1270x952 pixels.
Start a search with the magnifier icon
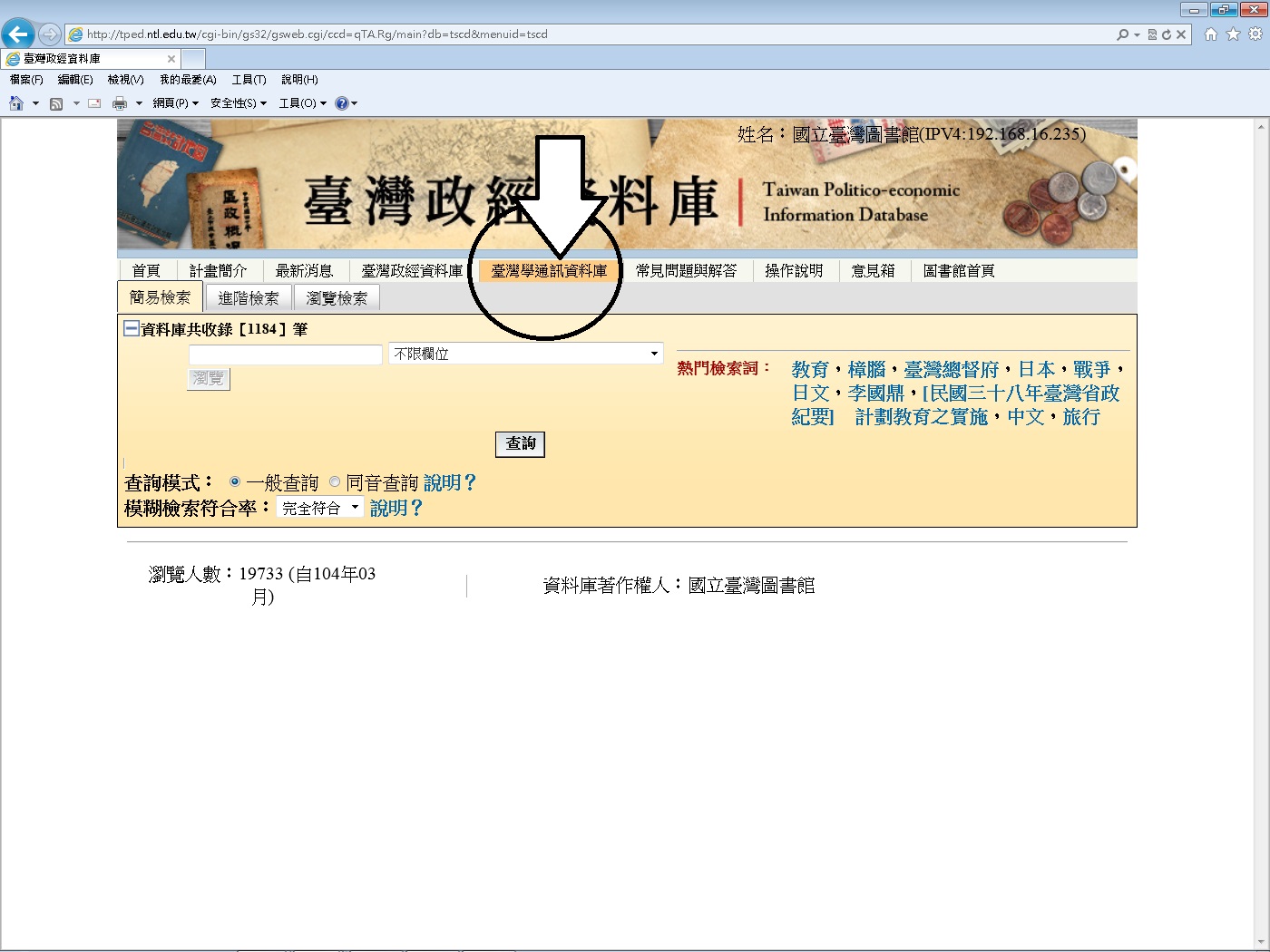[1125, 34]
